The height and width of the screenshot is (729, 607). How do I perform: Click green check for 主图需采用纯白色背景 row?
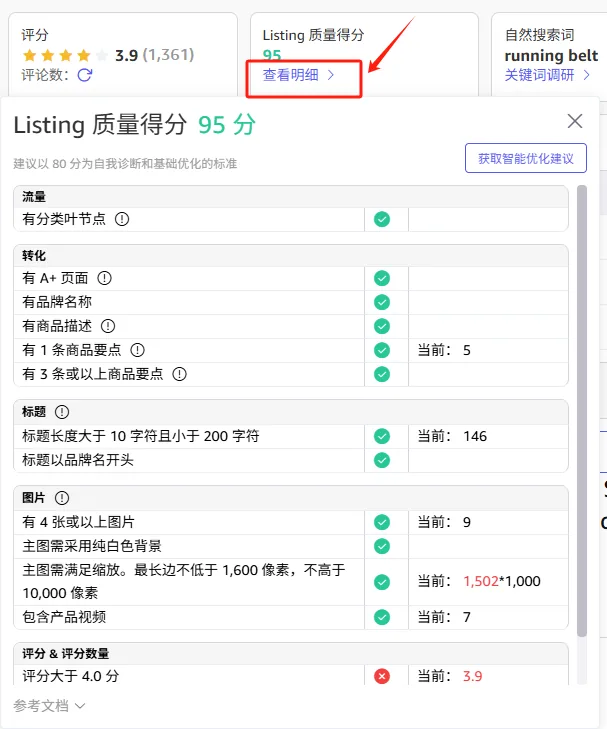click(382, 546)
